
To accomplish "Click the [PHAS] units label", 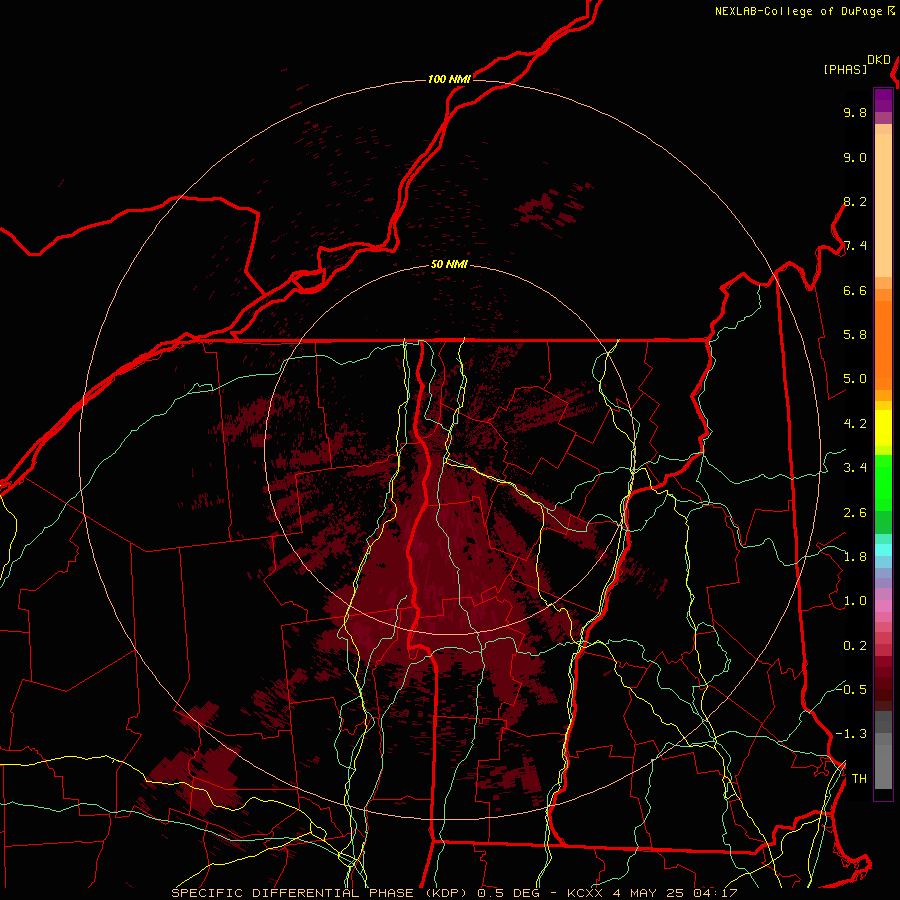I will coord(845,70).
